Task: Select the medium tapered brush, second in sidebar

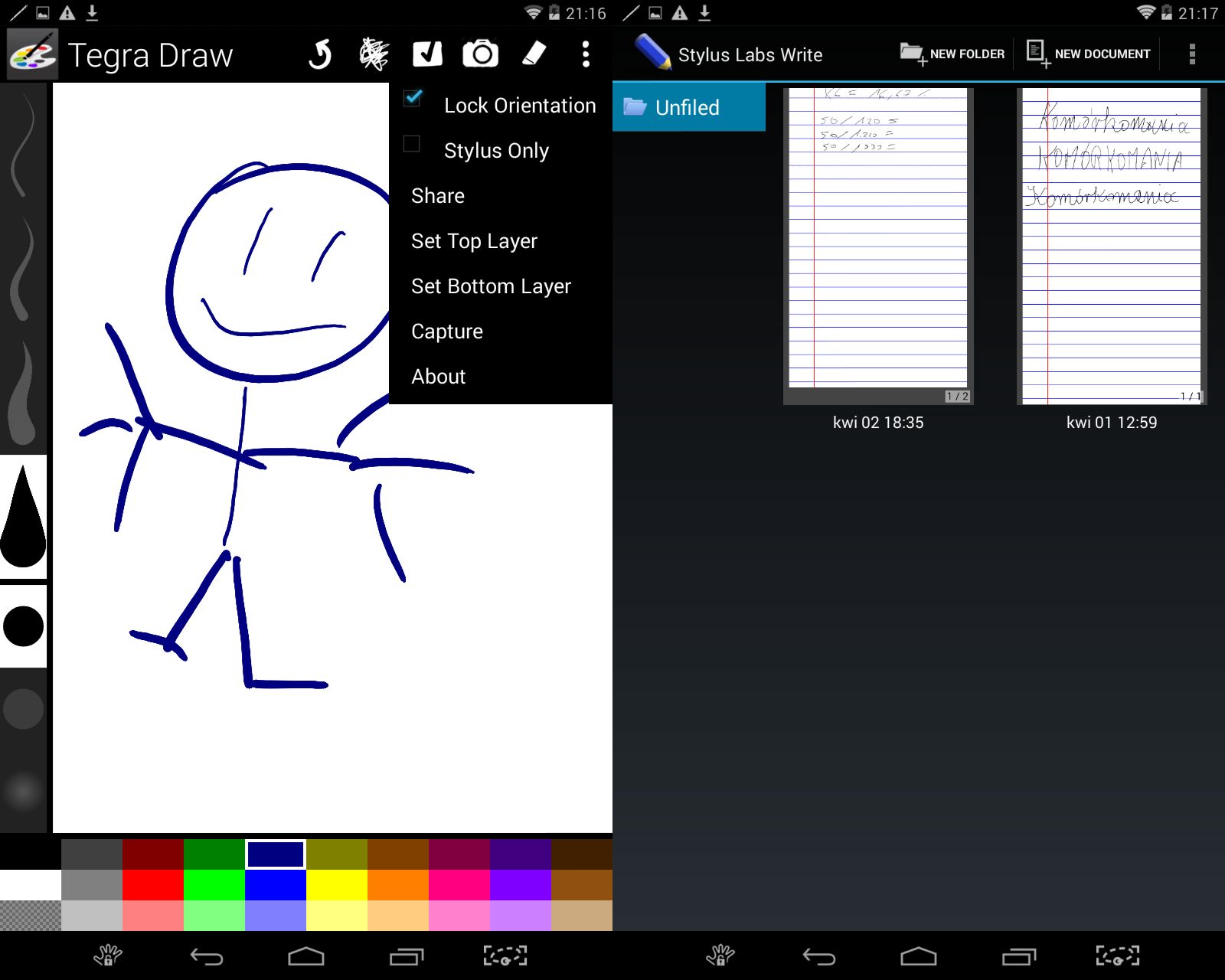Action: (23, 268)
